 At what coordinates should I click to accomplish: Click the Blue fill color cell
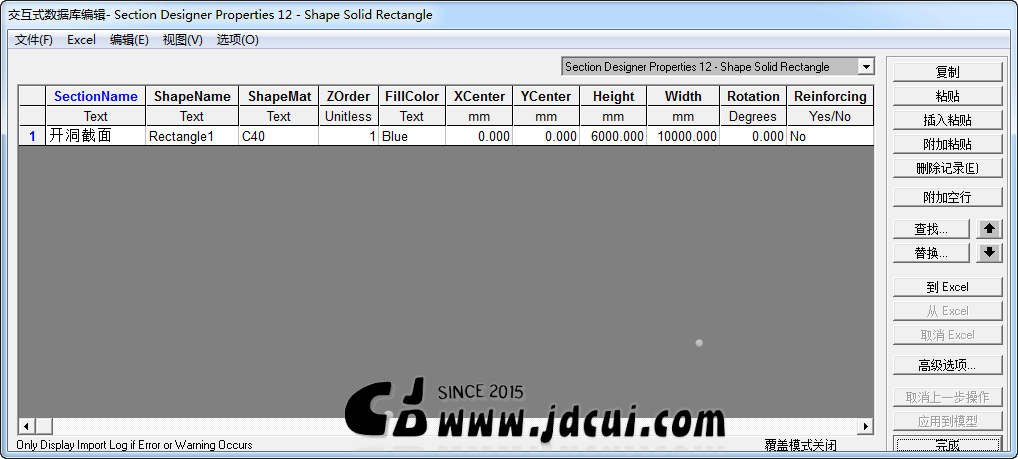point(412,136)
